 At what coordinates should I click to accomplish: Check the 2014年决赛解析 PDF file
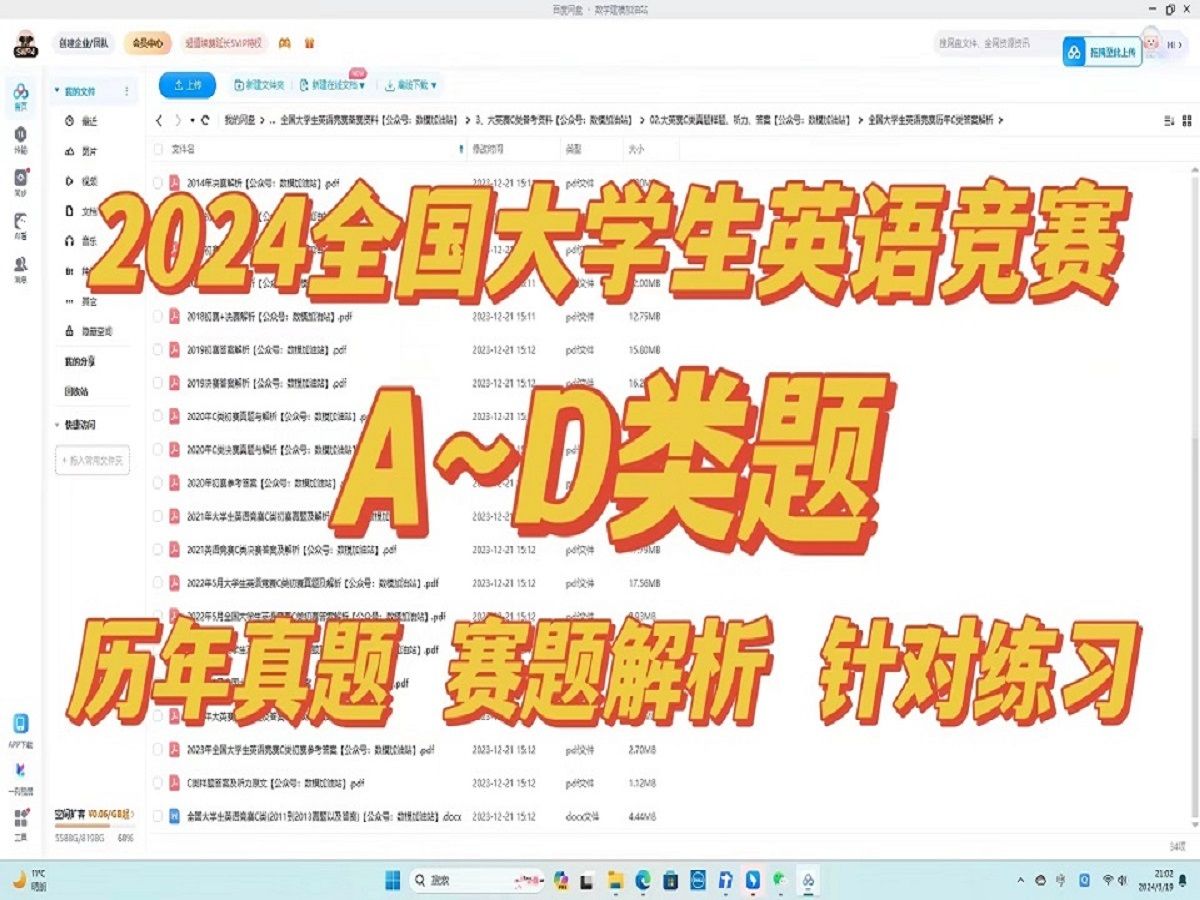tap(157, 183)
